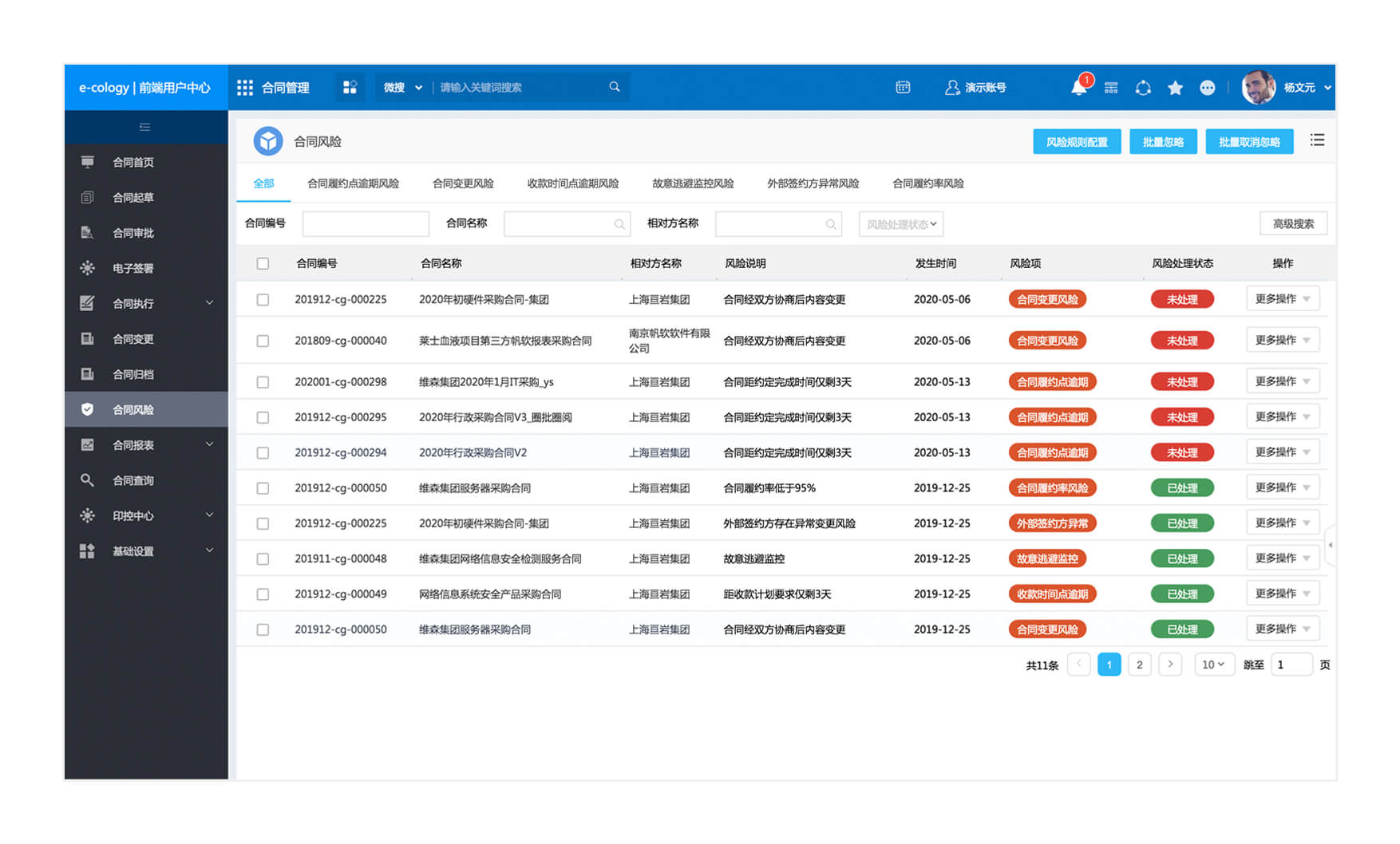Open the chat bubble messages icon

(1208, 88)
